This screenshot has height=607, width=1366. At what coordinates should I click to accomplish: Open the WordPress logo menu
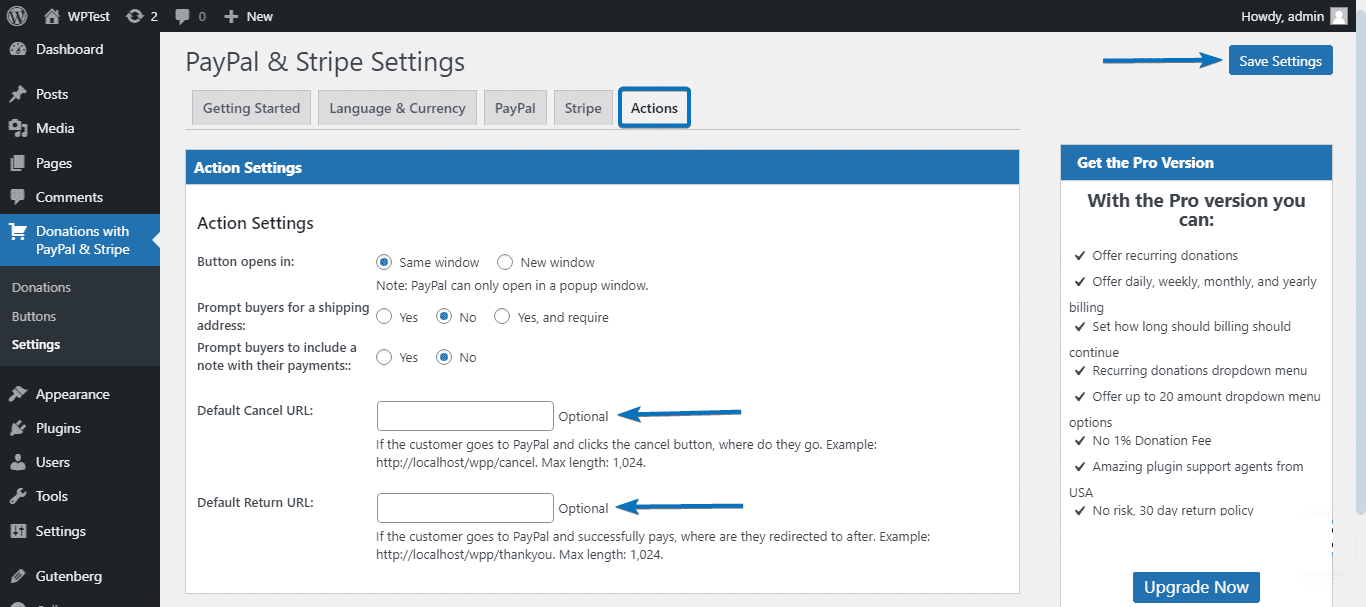coord(17,16)
